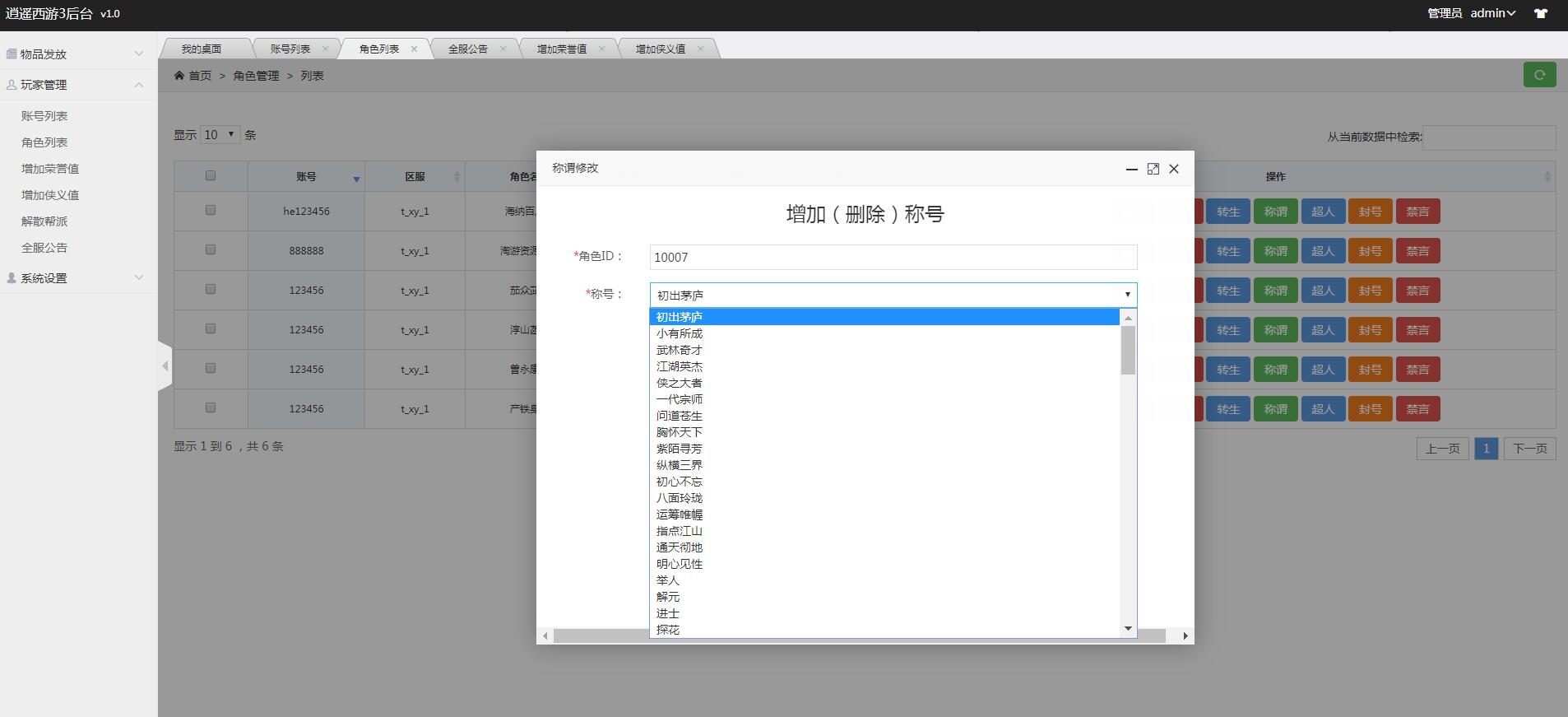The height and width of the screenshot is (717, 1568).
Task: Click the 角色ID input field
Action: point(893,258)
